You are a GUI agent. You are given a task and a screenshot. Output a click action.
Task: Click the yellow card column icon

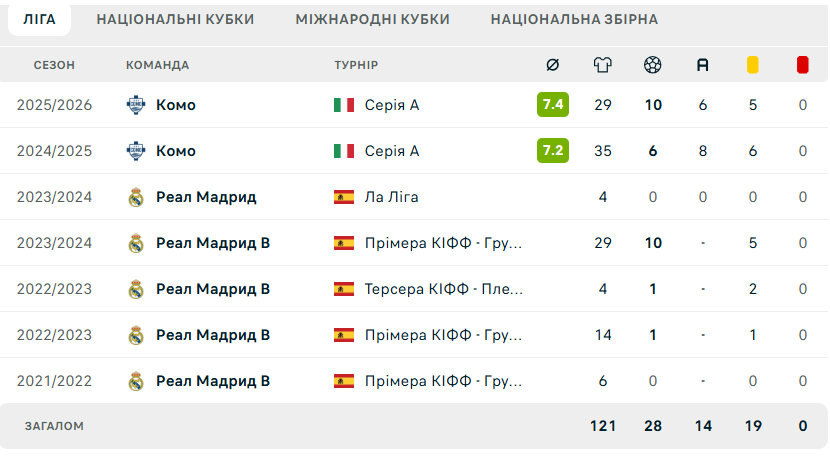[753, 65]
